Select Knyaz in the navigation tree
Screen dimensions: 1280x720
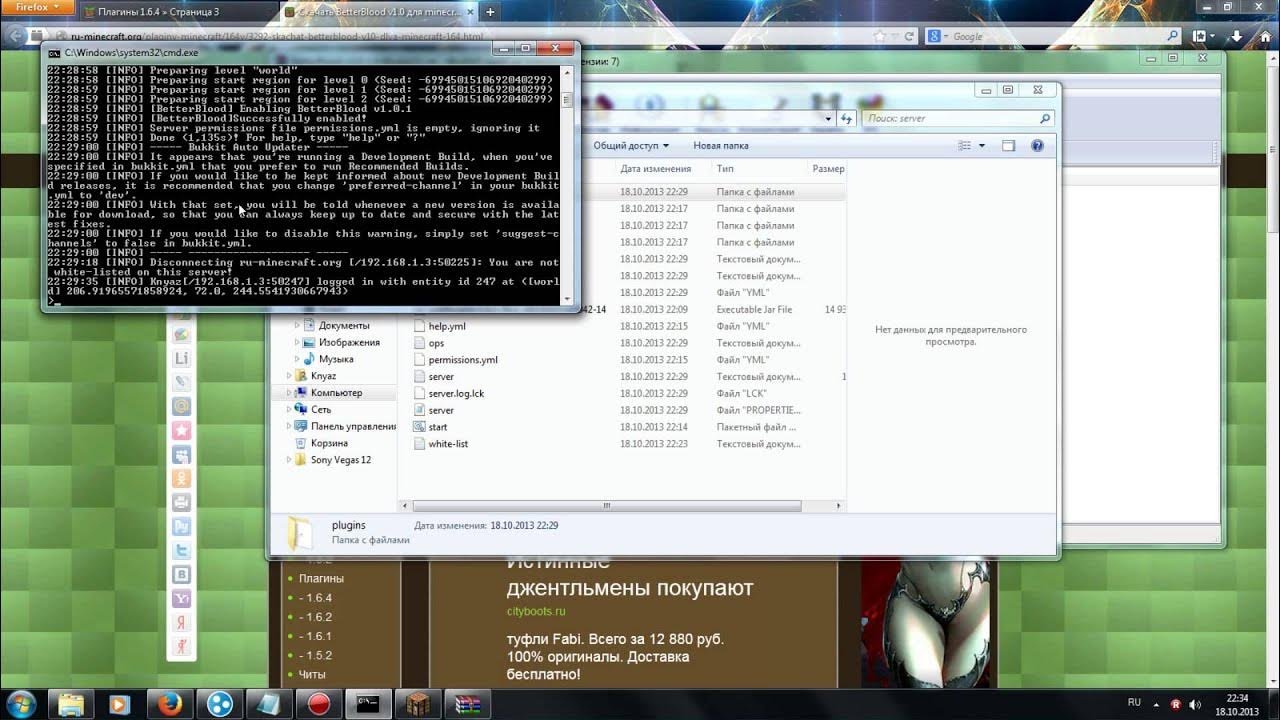tap(322, 376)
